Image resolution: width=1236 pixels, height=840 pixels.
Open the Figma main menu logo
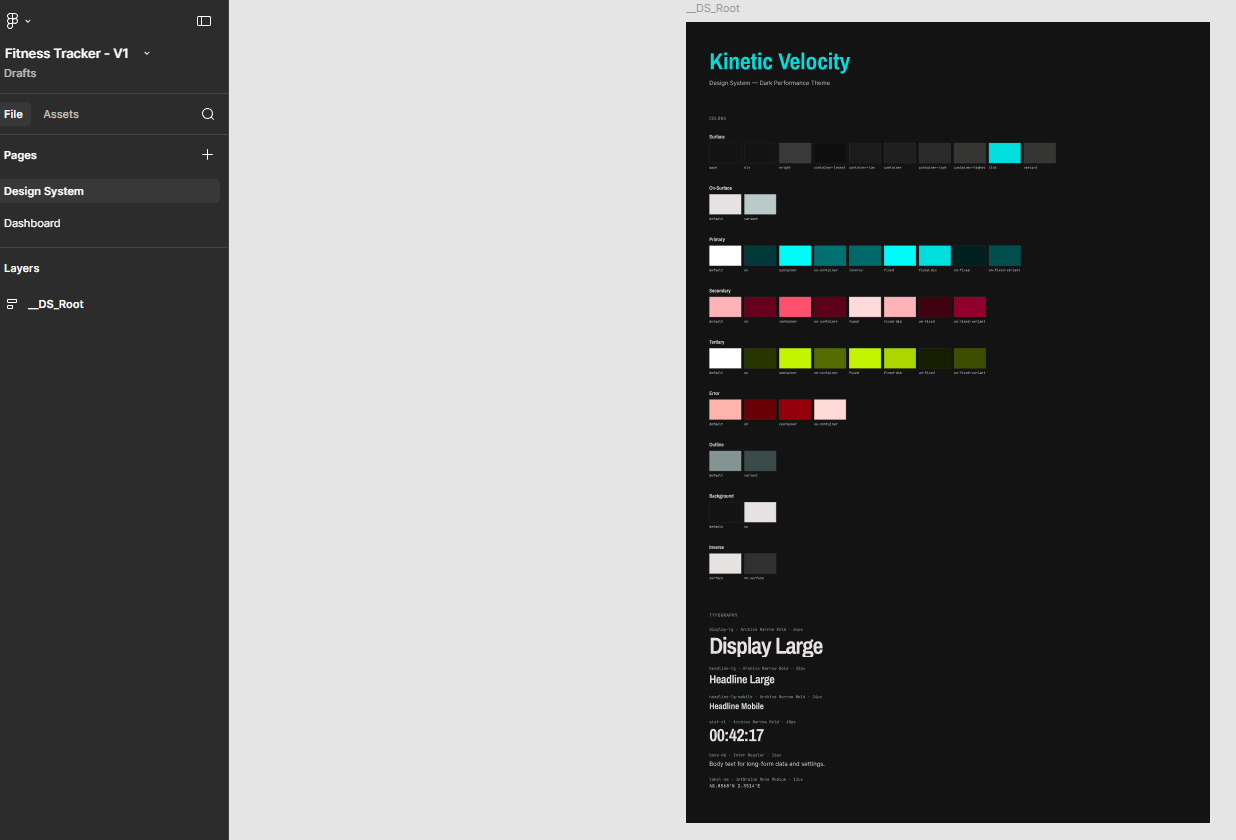[x=12, y=20]
